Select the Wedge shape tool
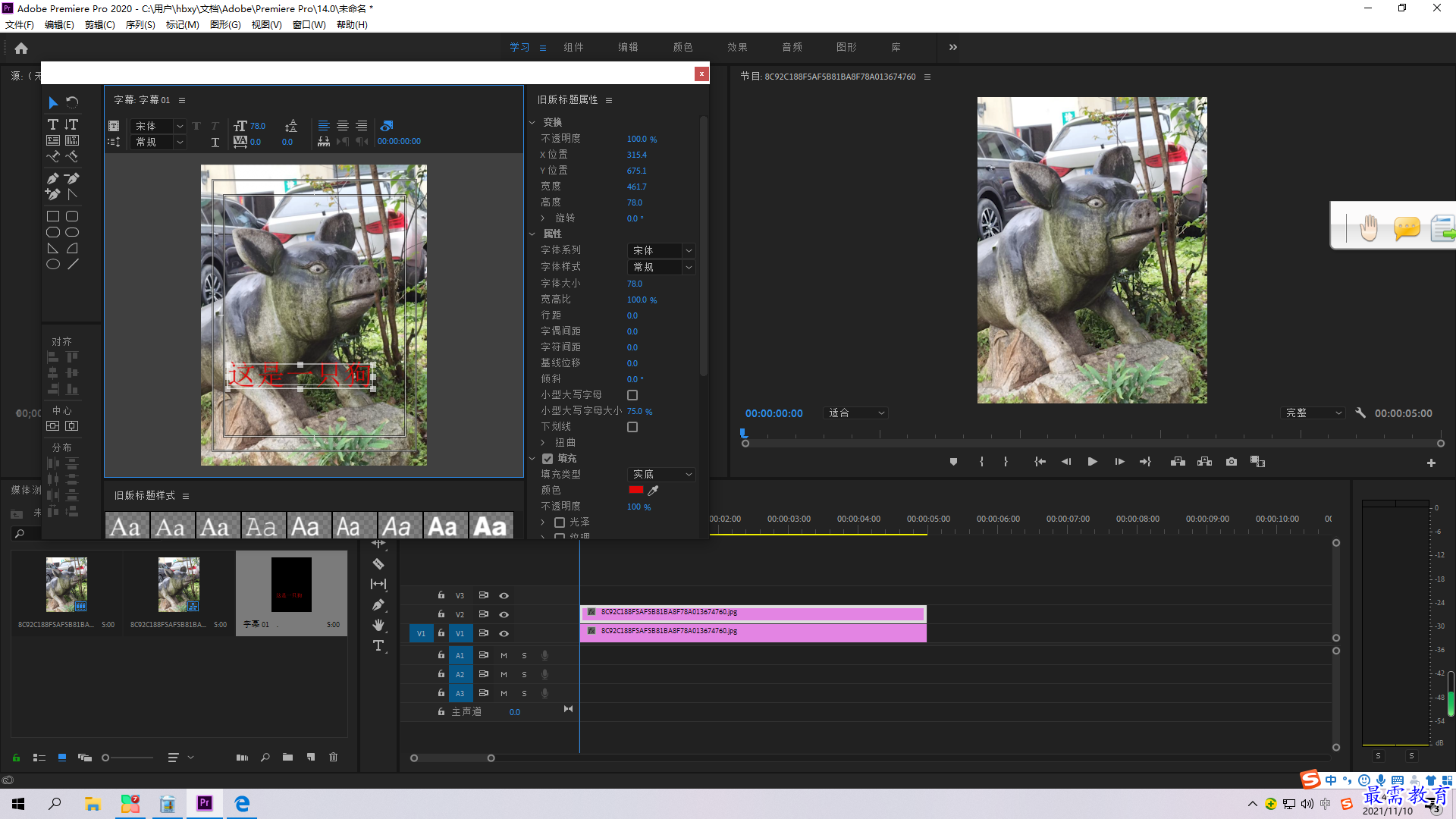 (53, 249)
